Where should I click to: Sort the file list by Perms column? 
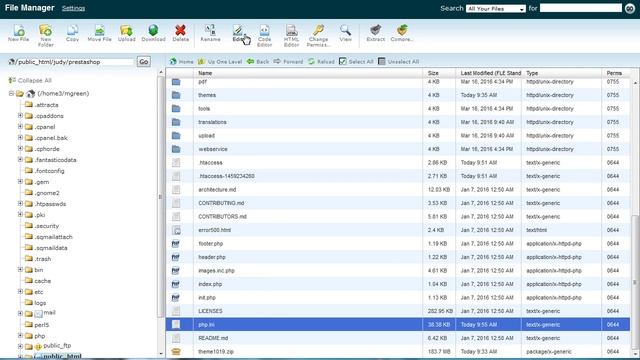tap(614, 73)
